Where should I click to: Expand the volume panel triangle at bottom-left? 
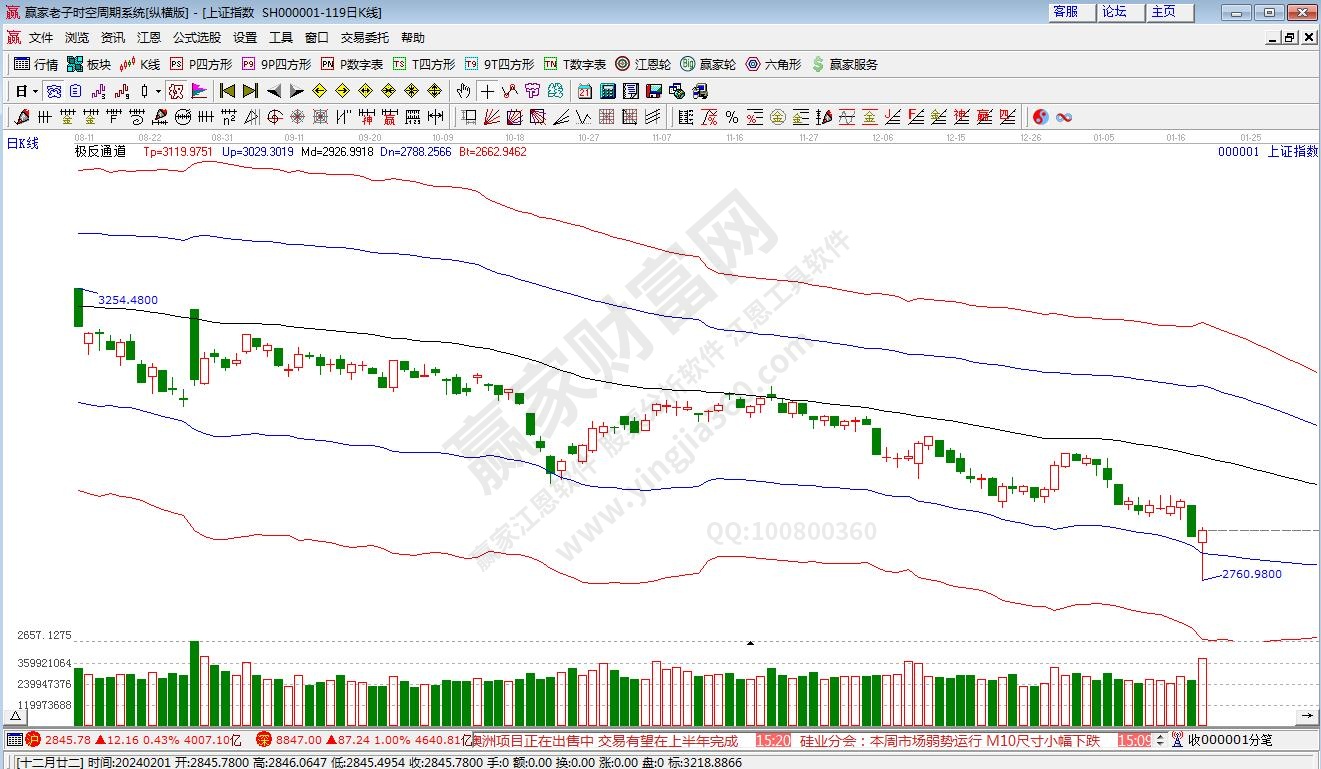15,716
